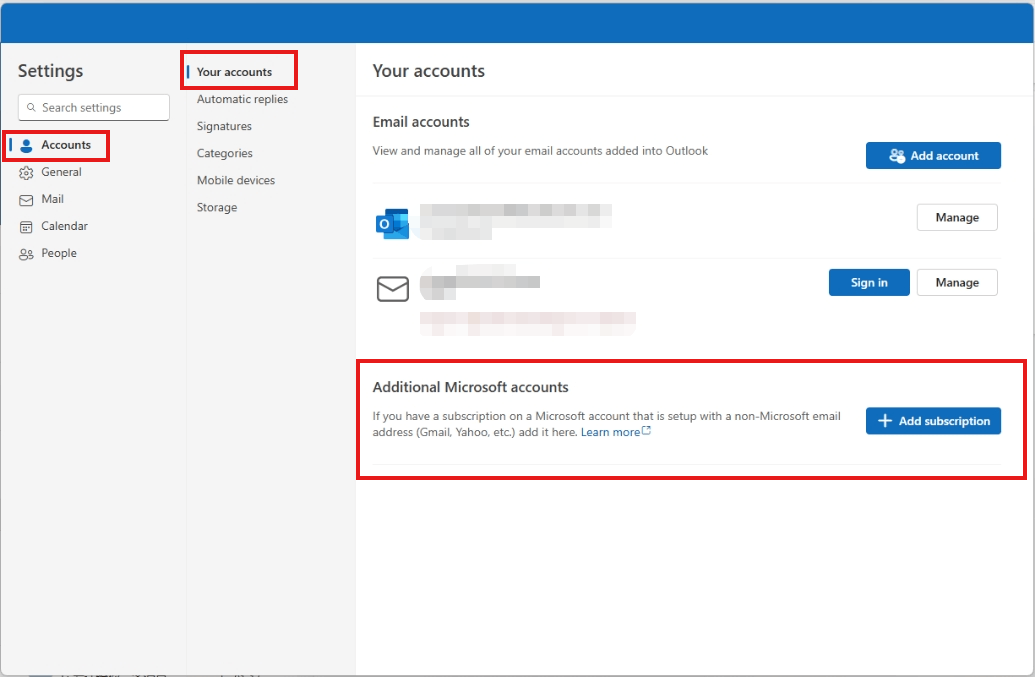The height and width of the screenshot is (677, 1035).
Task: Click the envelope icon beside second account
Action: click(393, 288)
